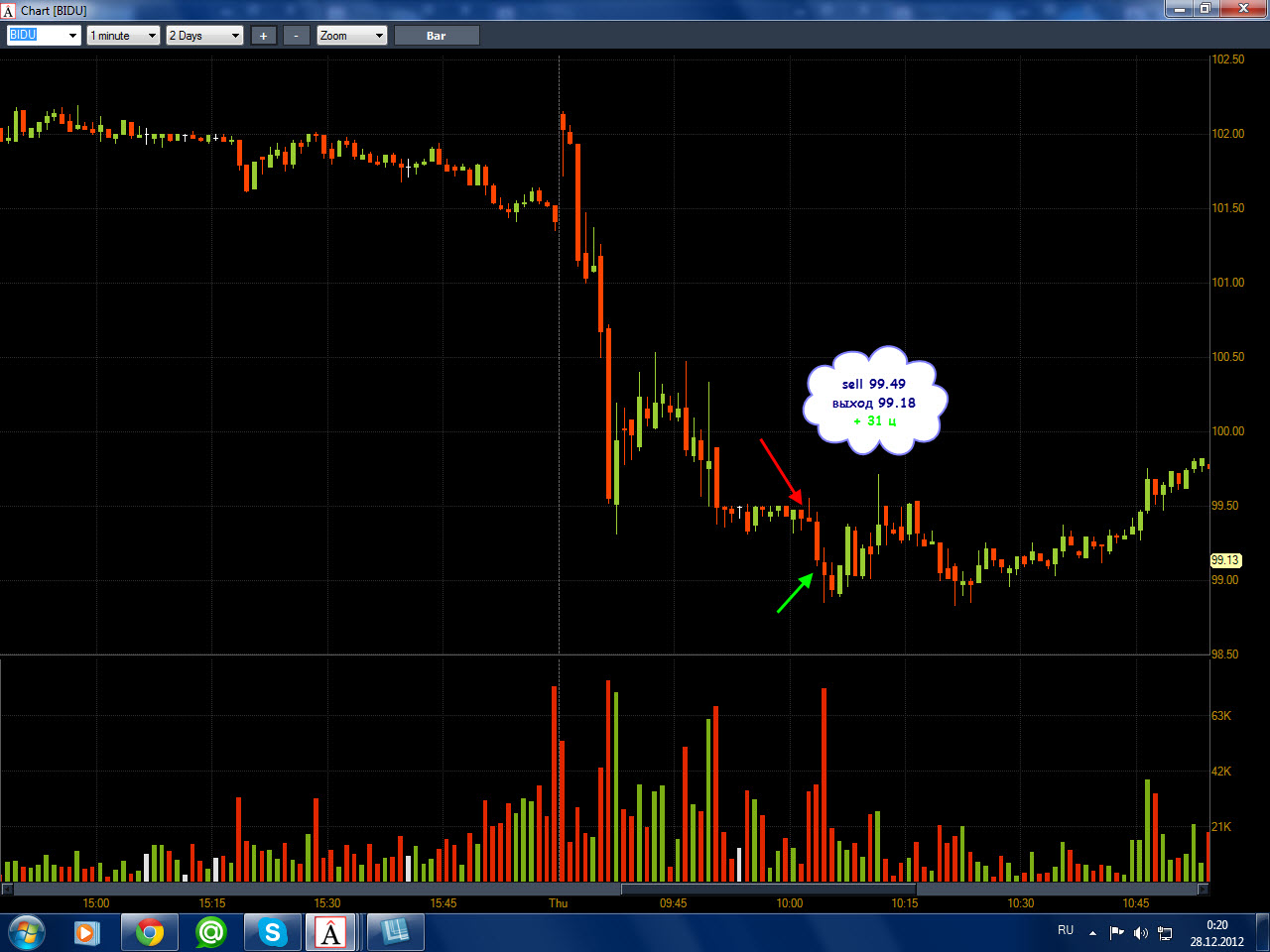Launch Skype from the taskbar
The image size is (1270, 952).
(x=272, y=932)
